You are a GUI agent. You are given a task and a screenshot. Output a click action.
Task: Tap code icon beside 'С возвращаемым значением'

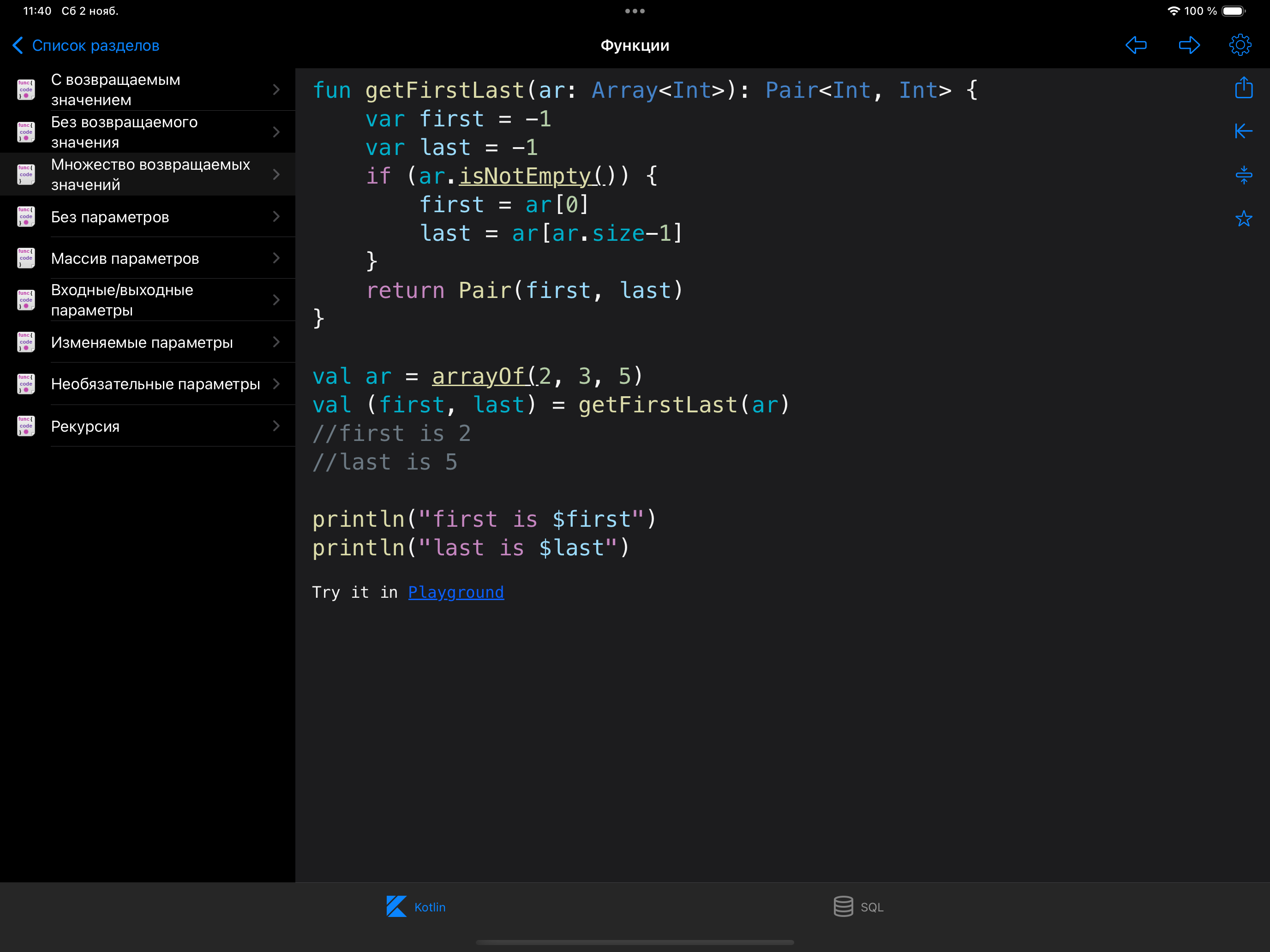(x=26, y=89)
